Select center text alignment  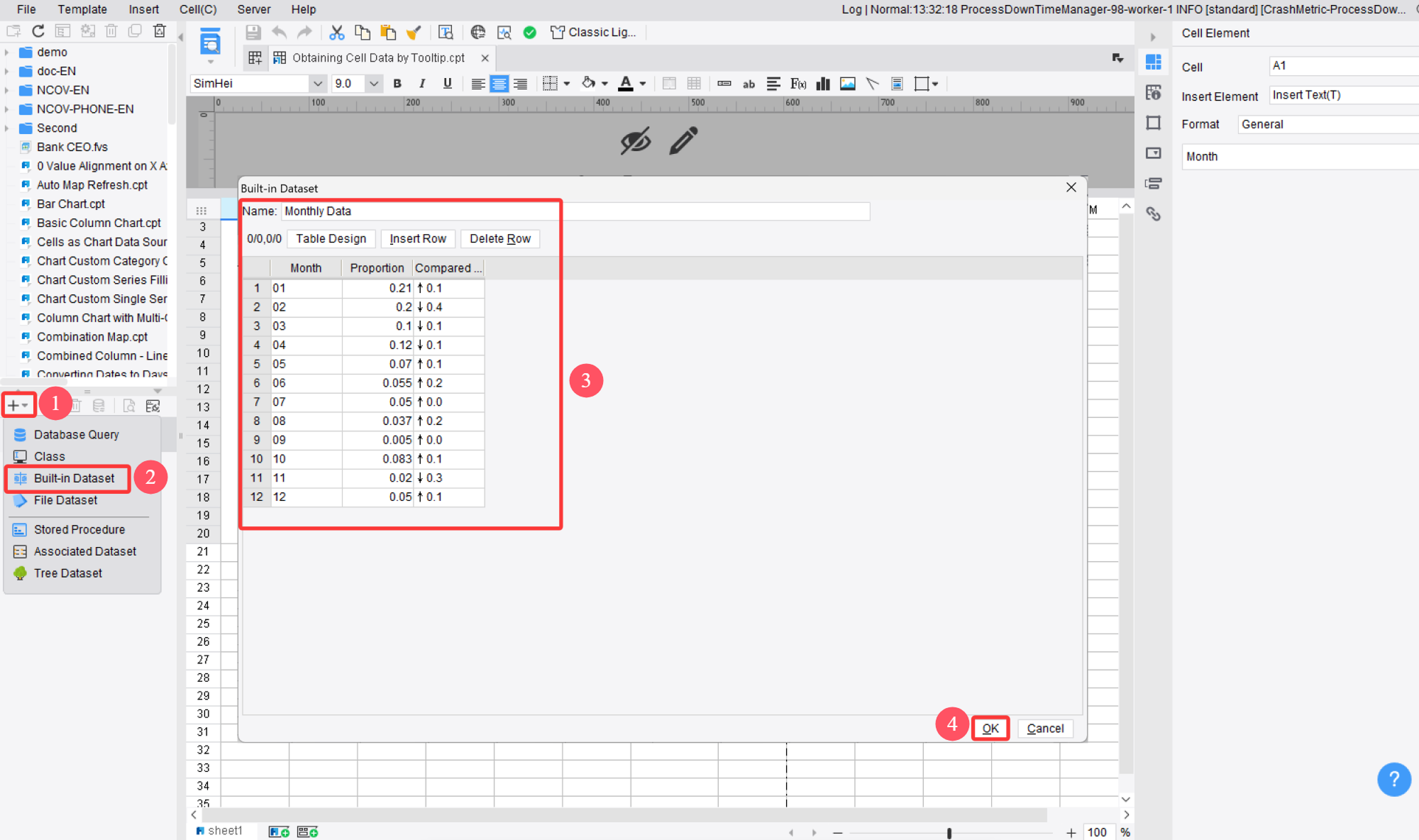[x=499, y=84]
